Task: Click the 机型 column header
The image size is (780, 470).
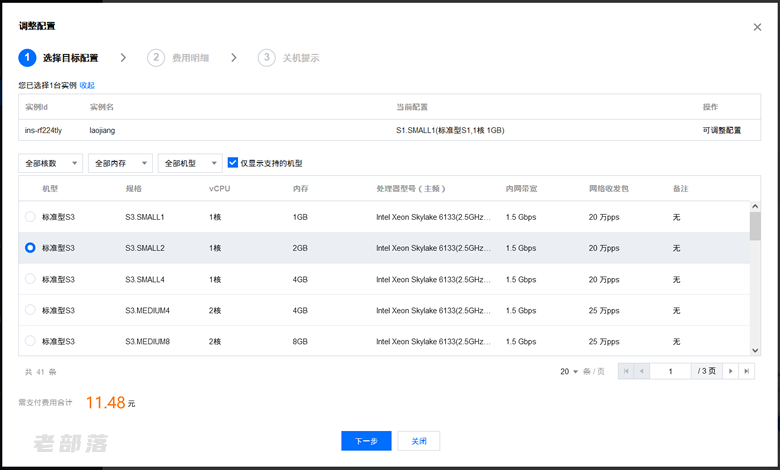Action: (50, 188)
